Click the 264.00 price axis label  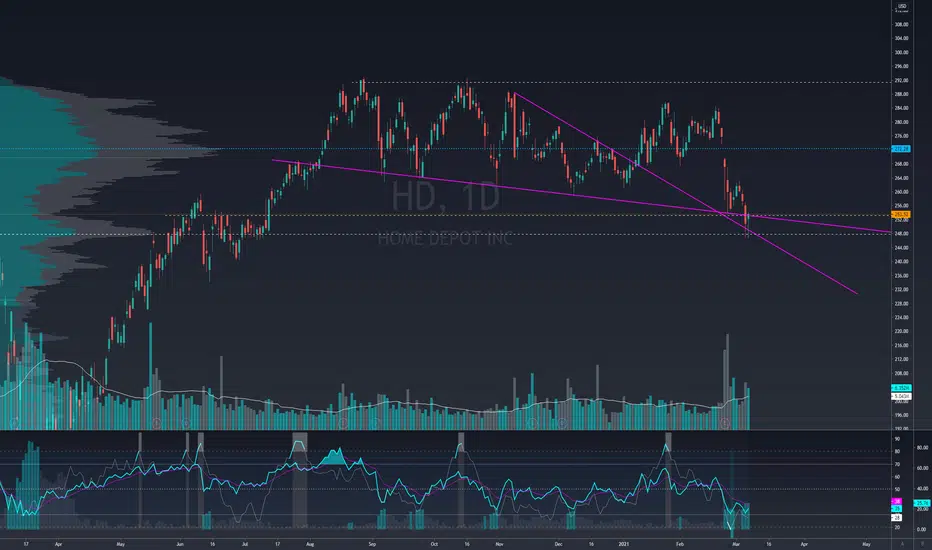pyautogui.click(x=901, y=178)
